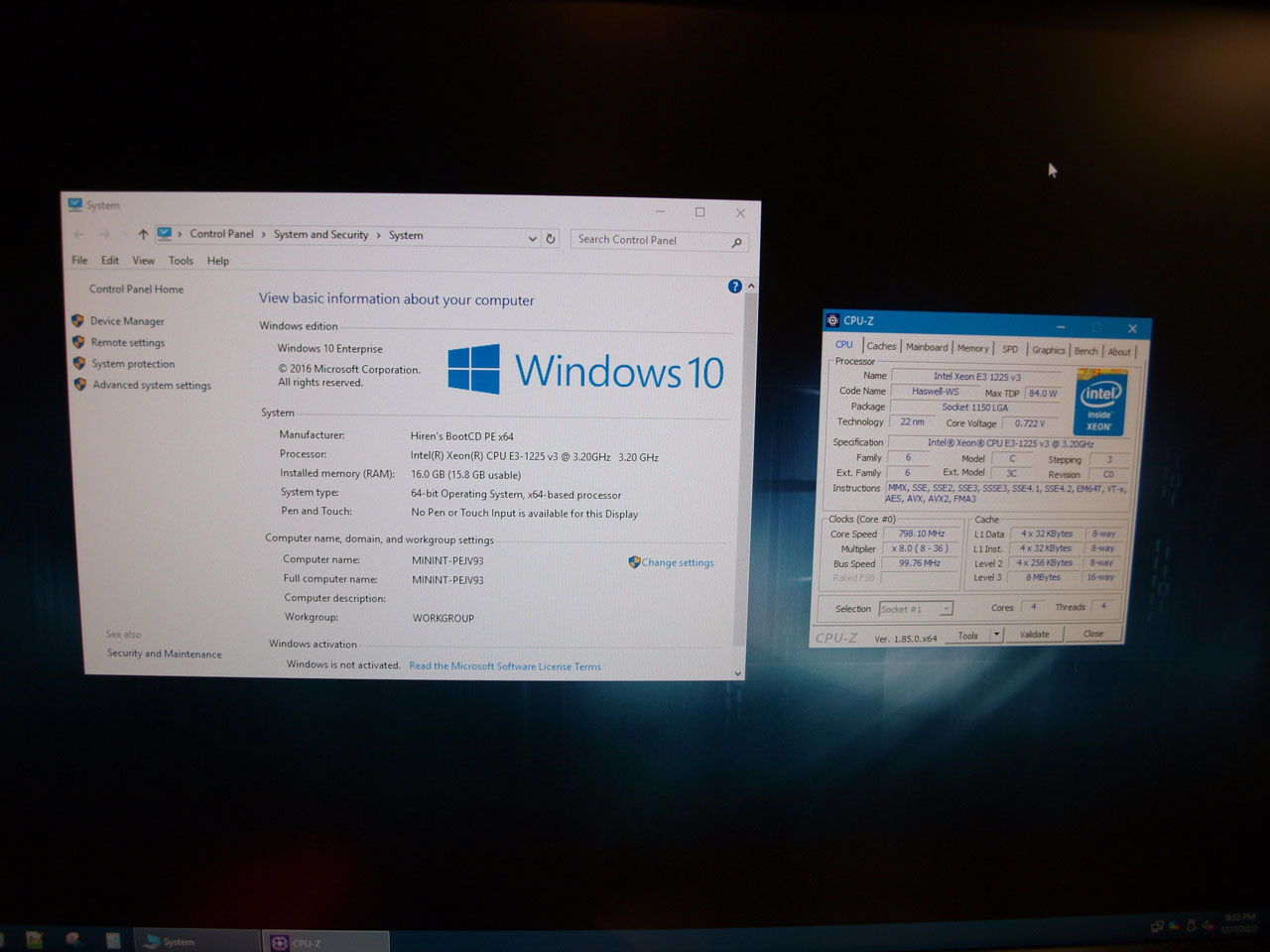
Task: Expand the chevron after Control Panel in the breadcrumb
Action: (x=264, y=235)
